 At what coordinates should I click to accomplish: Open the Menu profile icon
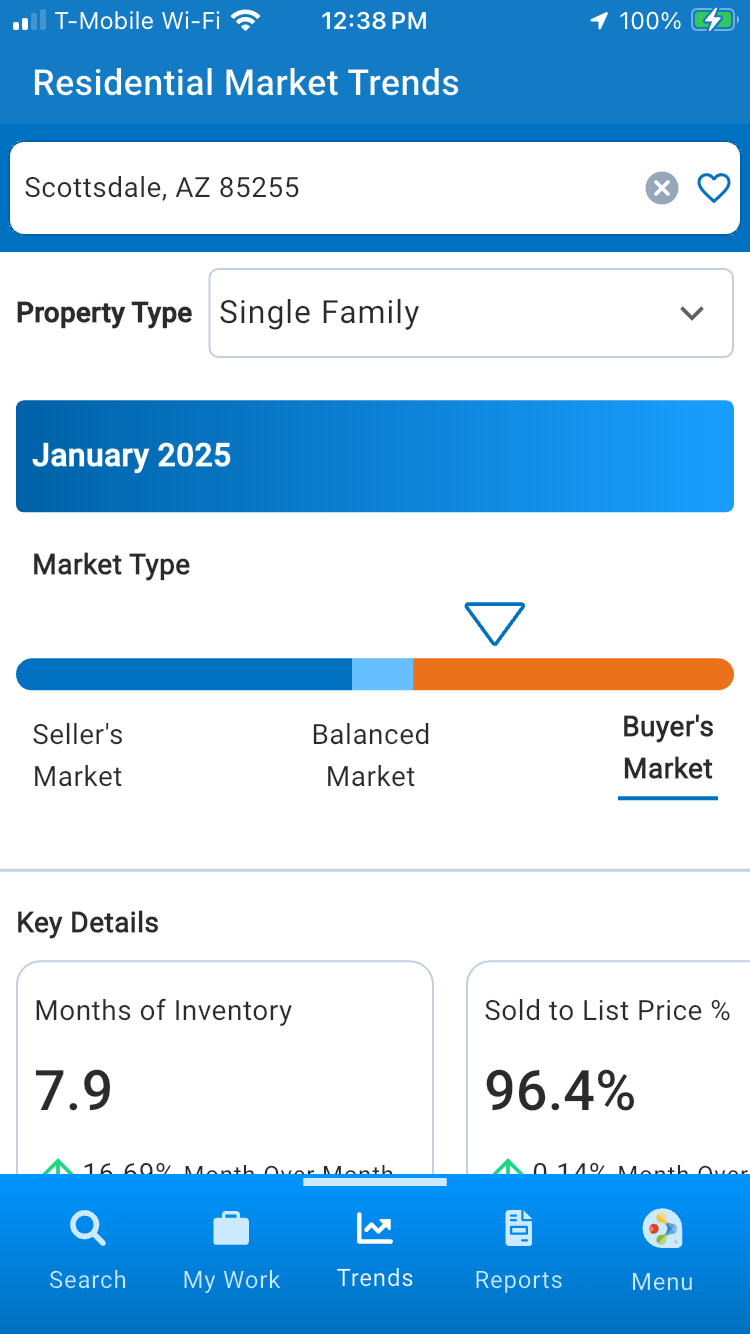662,1229
